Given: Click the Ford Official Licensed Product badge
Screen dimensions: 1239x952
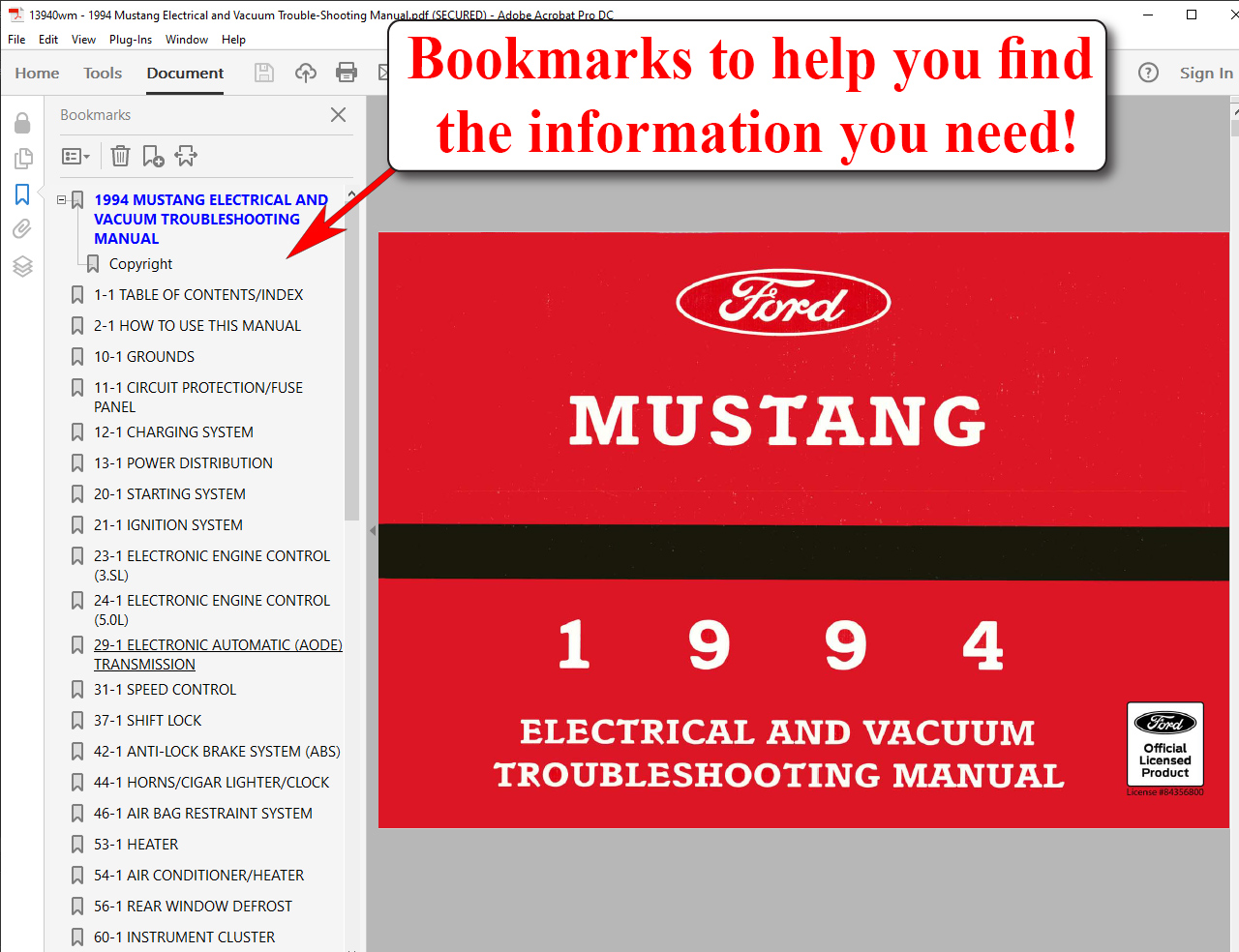Looking at the screenshot, I should pos(1165,745).
